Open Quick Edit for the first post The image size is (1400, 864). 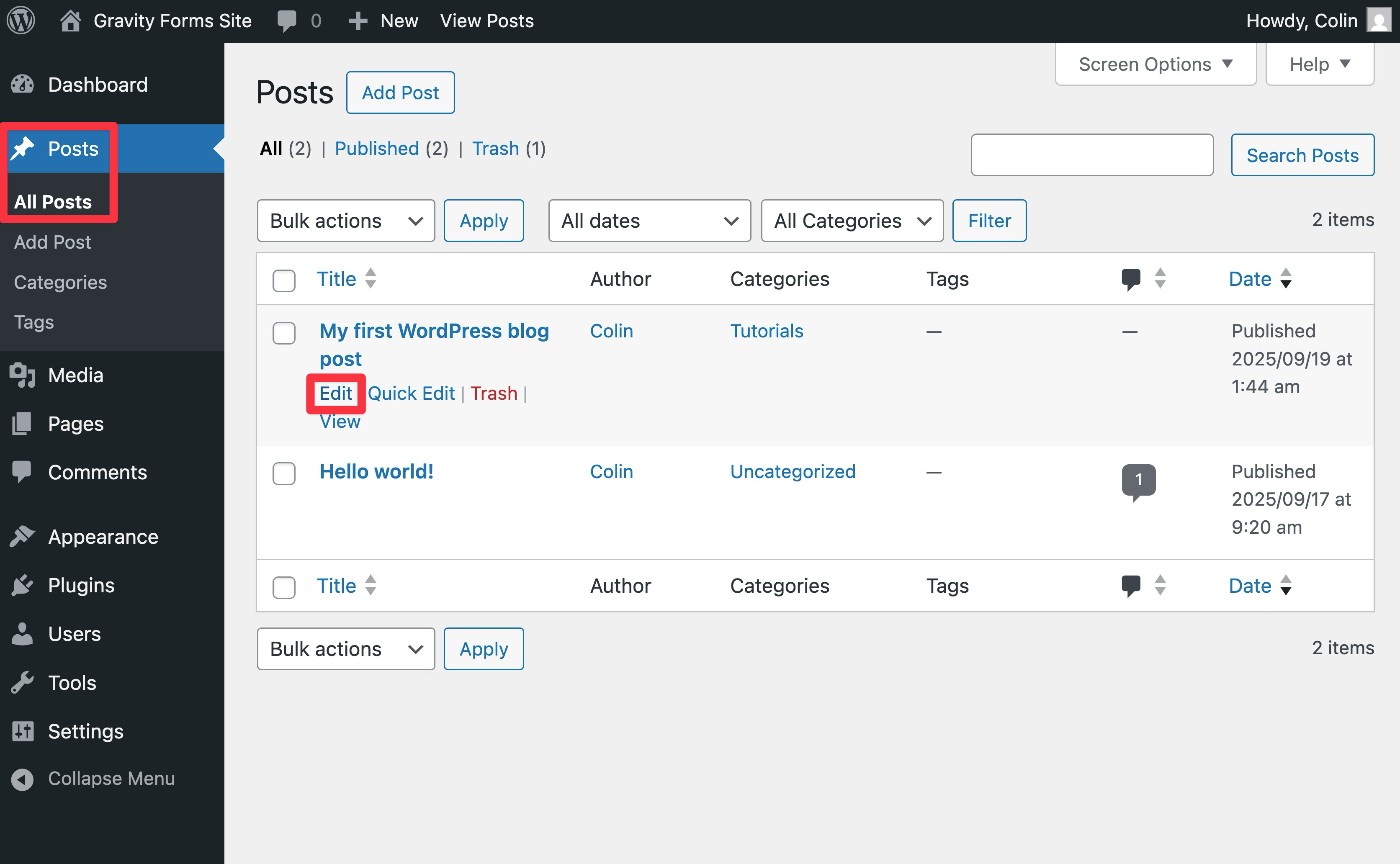coord(411,393)
